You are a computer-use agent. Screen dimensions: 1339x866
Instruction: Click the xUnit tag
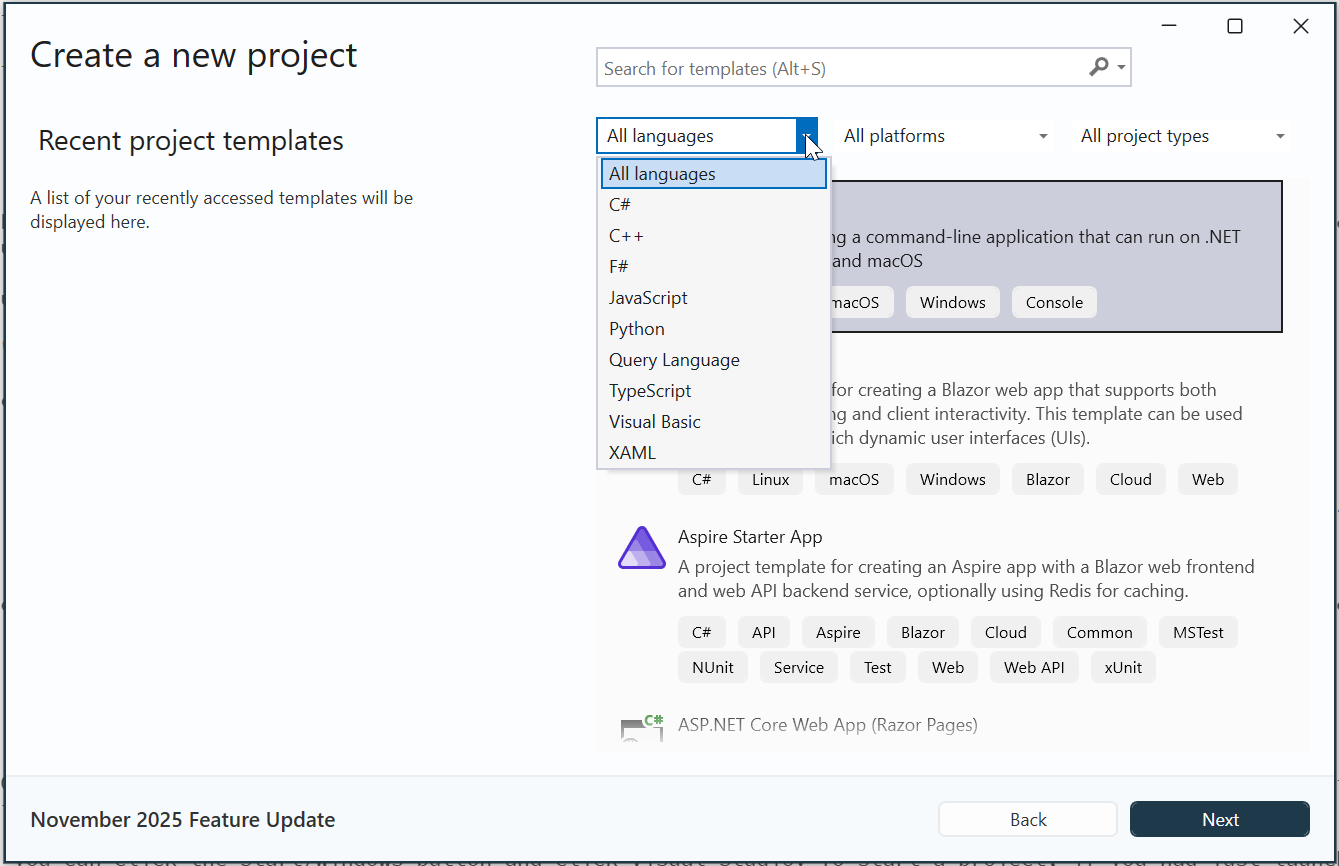[1123, 667]
